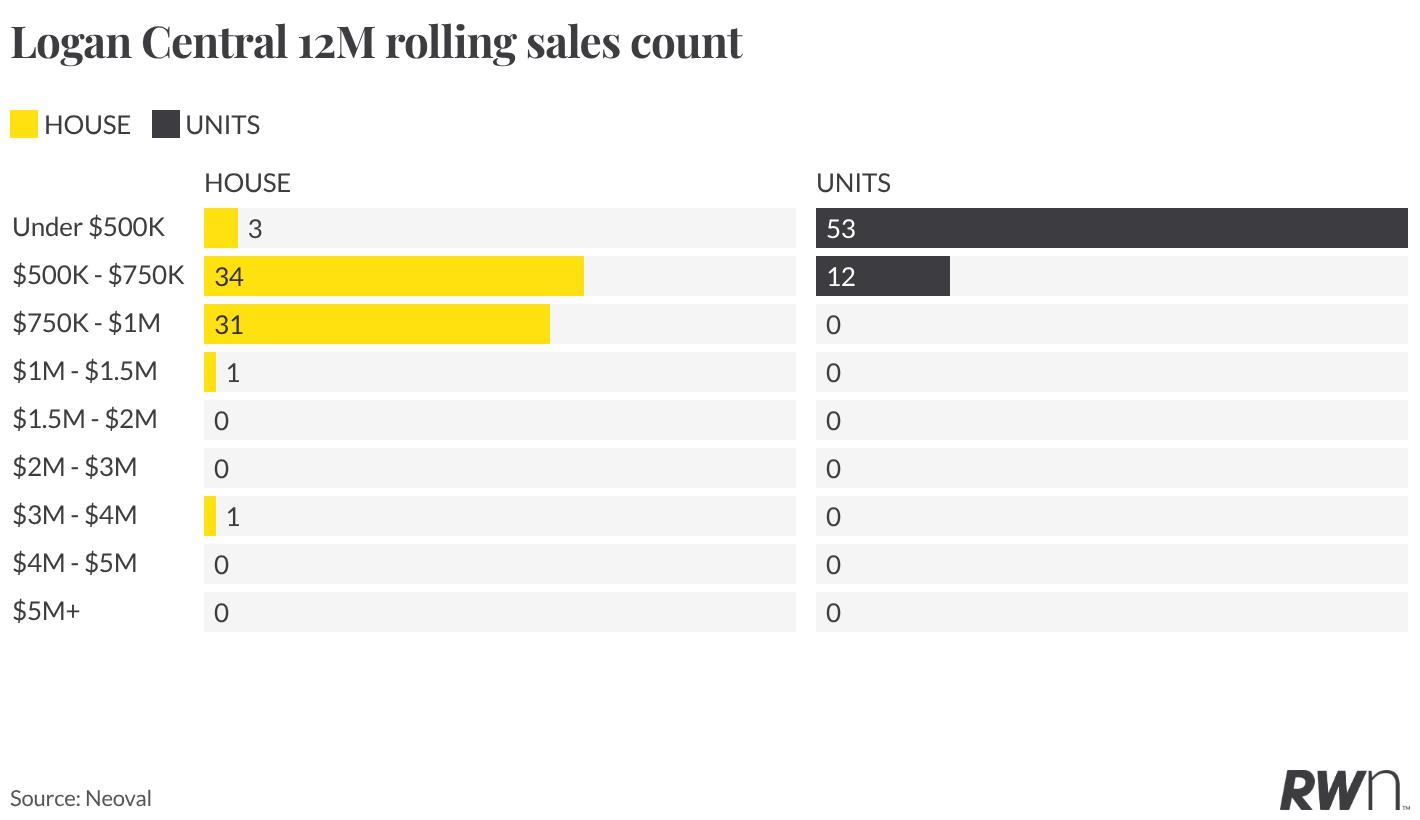Screen dimensions: 1420x820
Task: Click the Source: Neoval text
Action: 81,798
